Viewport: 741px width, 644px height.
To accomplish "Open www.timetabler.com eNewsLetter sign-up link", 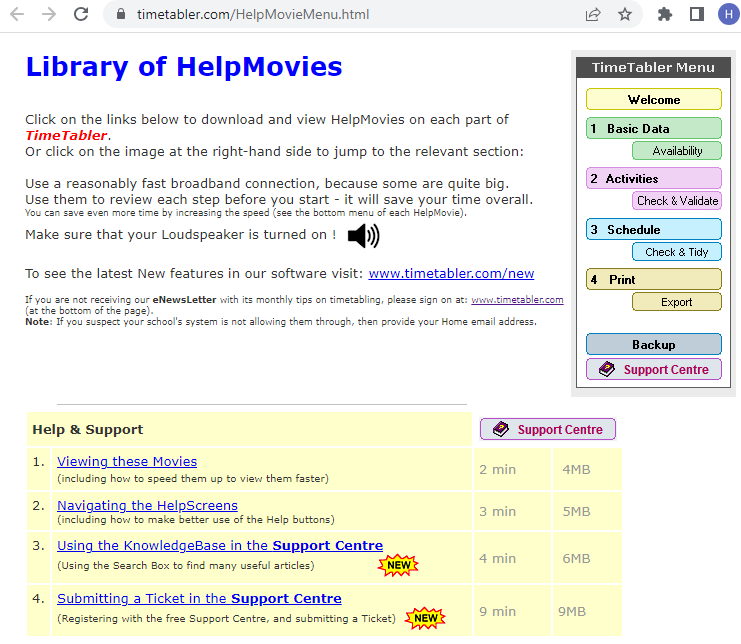I will tap(517, 300).
